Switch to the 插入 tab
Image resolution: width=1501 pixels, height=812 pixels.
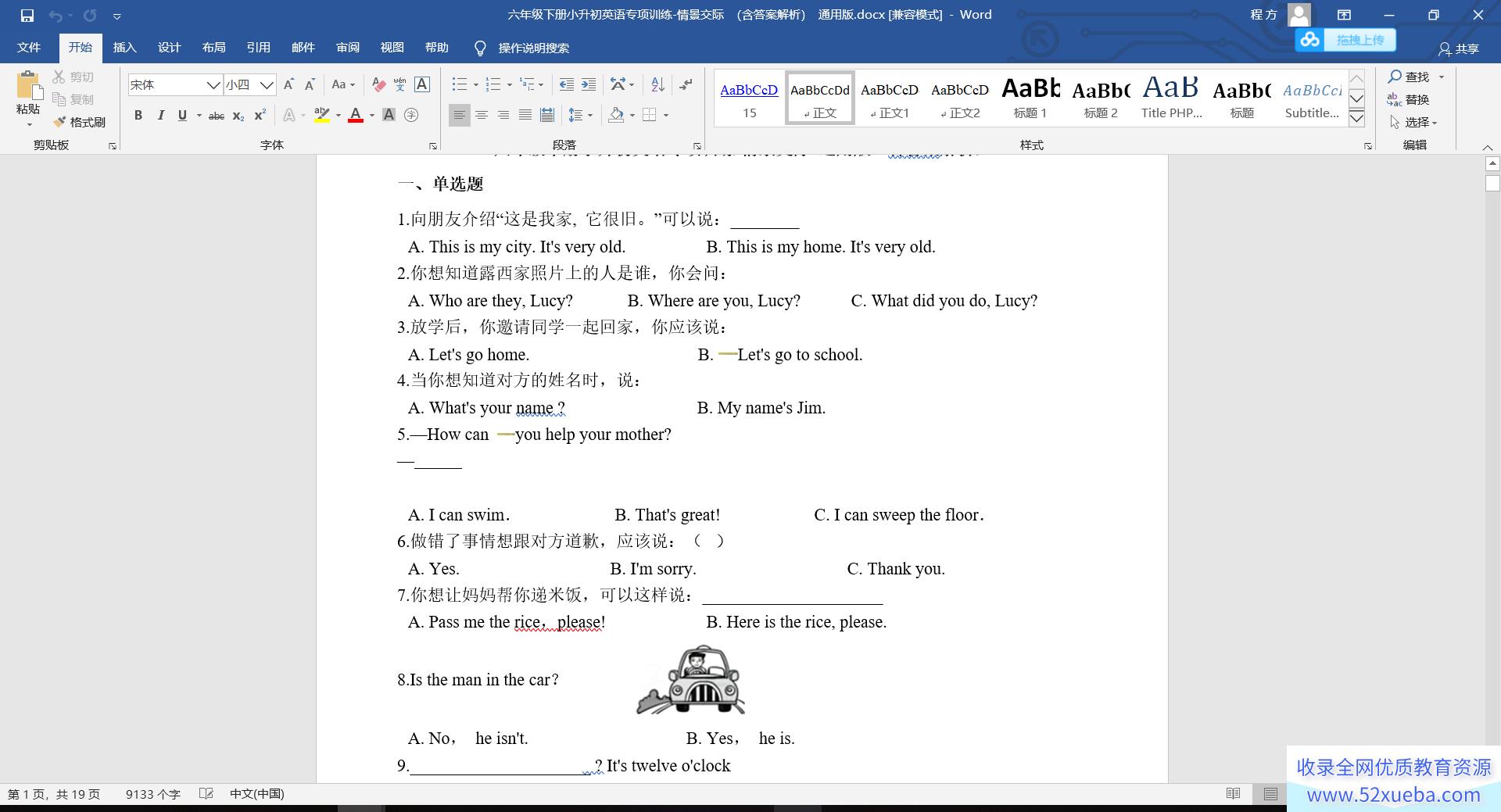[x=124, y=48]
